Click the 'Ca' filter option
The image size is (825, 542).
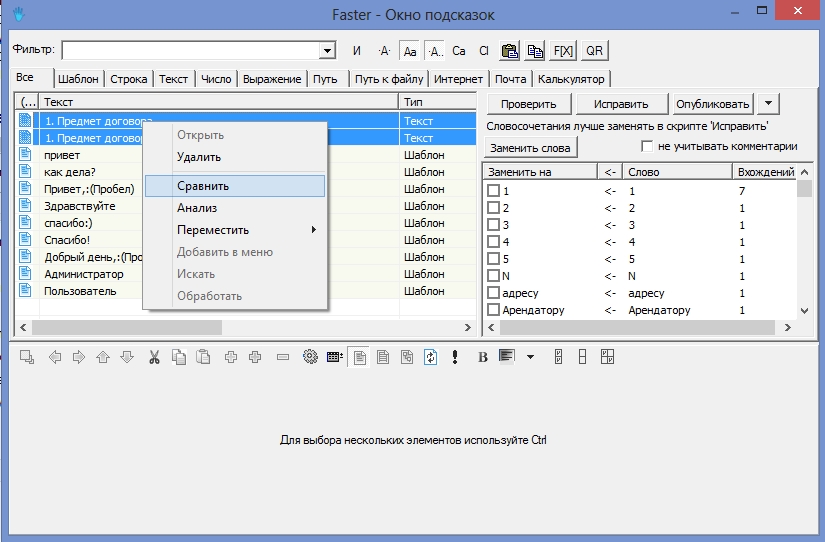click(x=459, y=51)
